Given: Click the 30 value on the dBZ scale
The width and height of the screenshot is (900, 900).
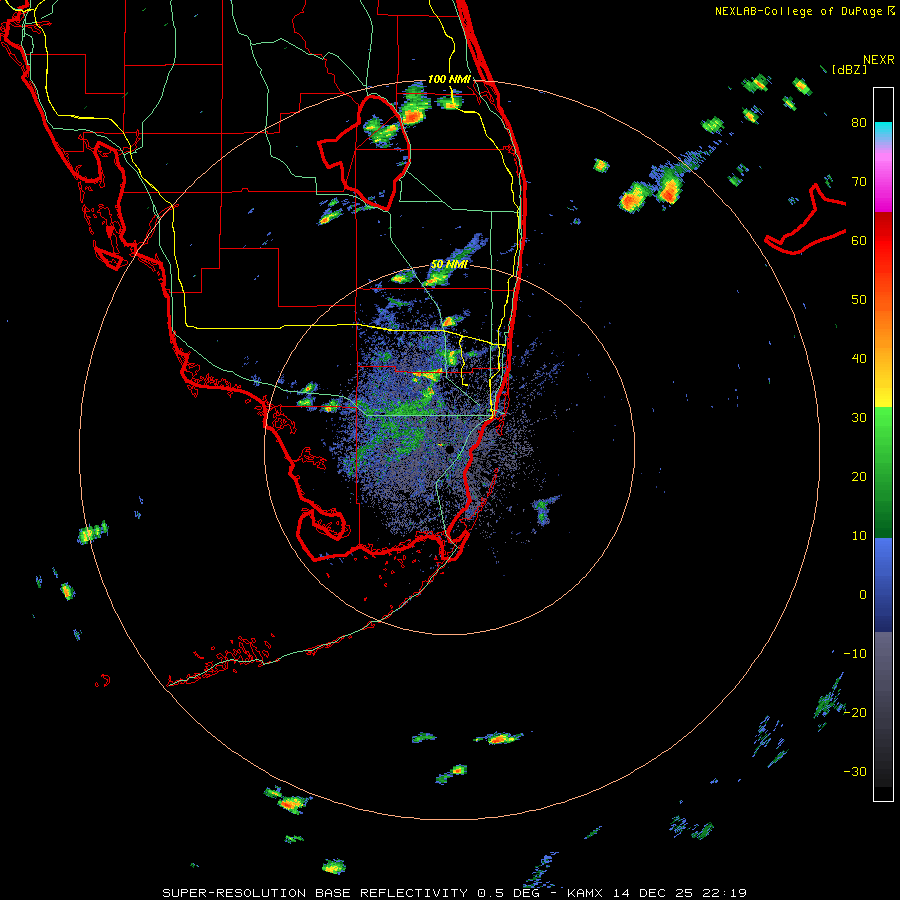Looking at the screenshot, I should click(859, 418).
